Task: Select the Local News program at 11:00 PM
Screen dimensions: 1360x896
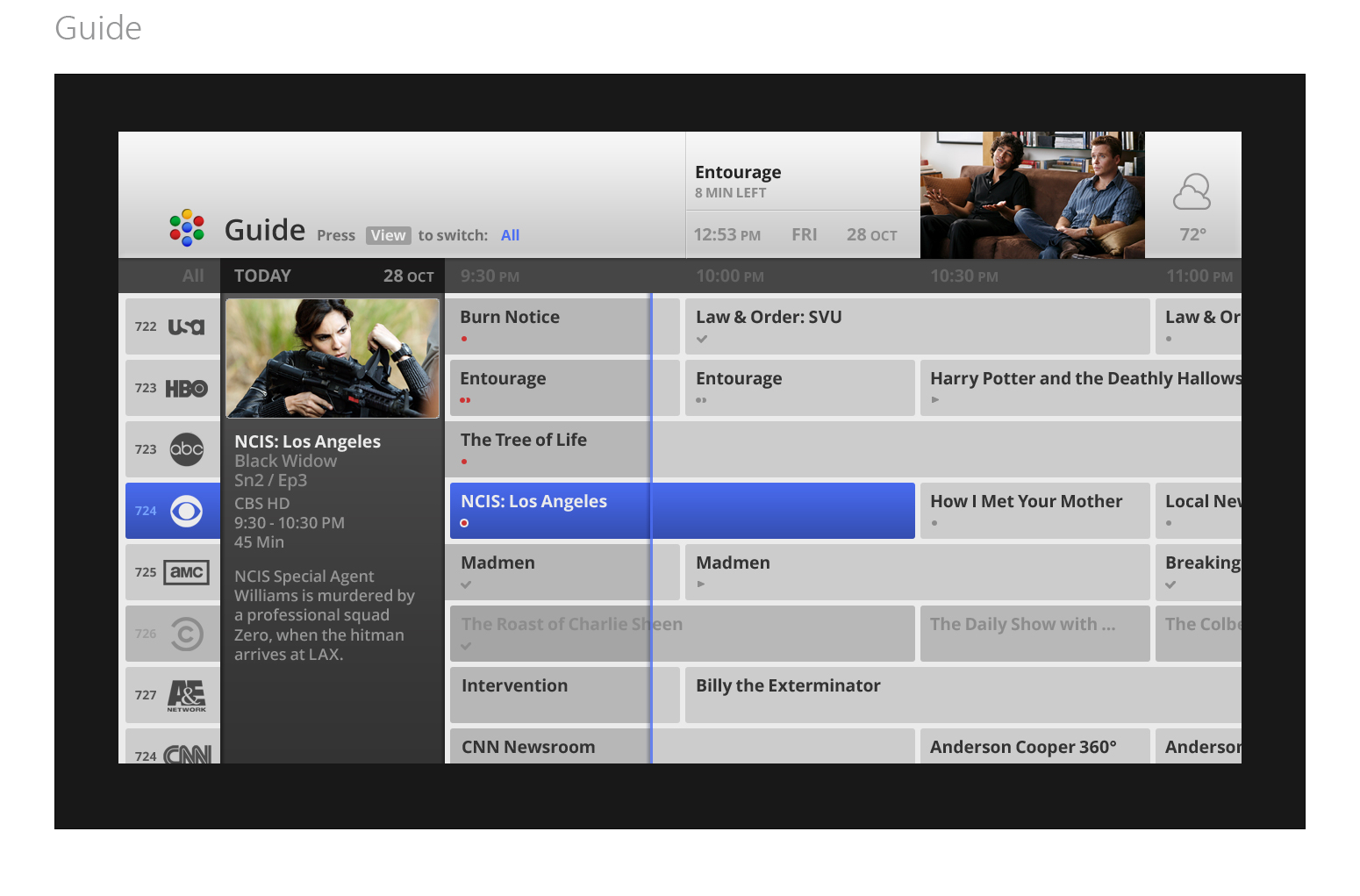Action: coord(1199,511)
